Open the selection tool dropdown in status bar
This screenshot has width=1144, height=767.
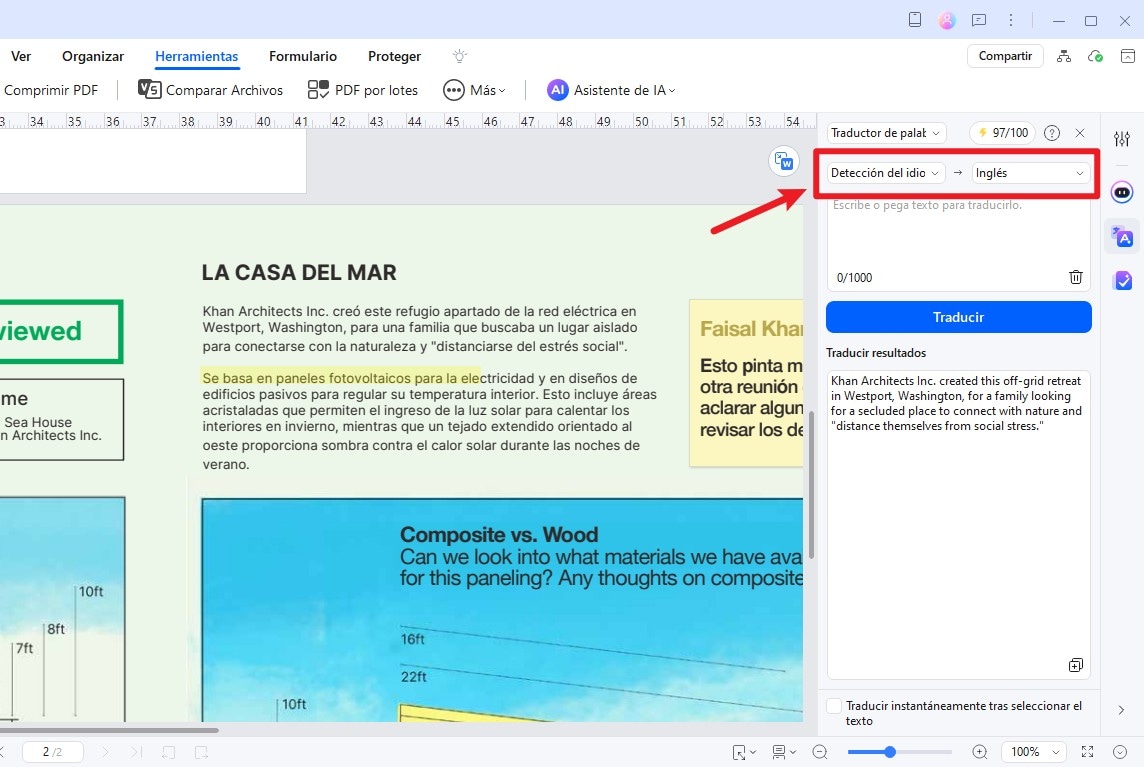(x=744, y=752)
